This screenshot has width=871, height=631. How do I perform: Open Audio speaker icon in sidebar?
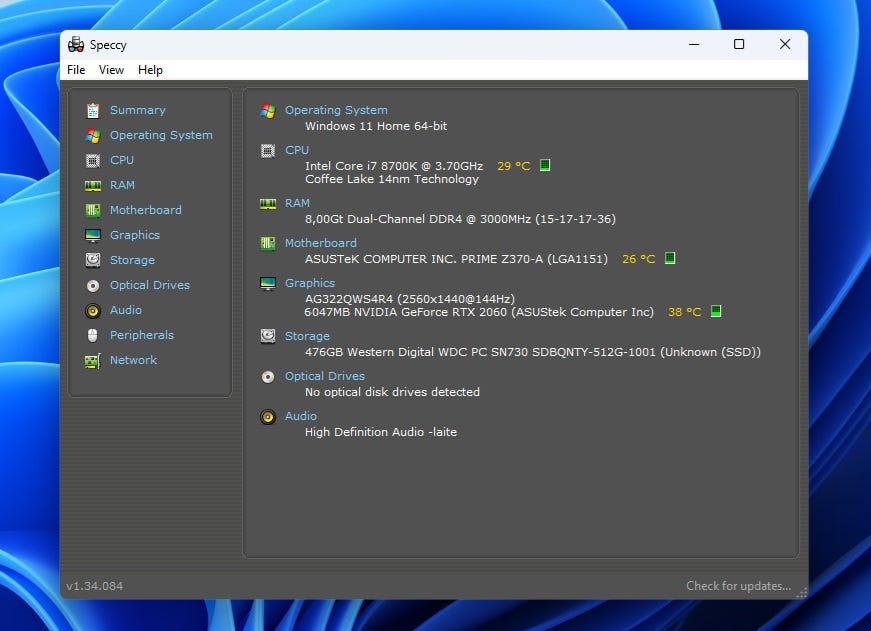(93, 311)
